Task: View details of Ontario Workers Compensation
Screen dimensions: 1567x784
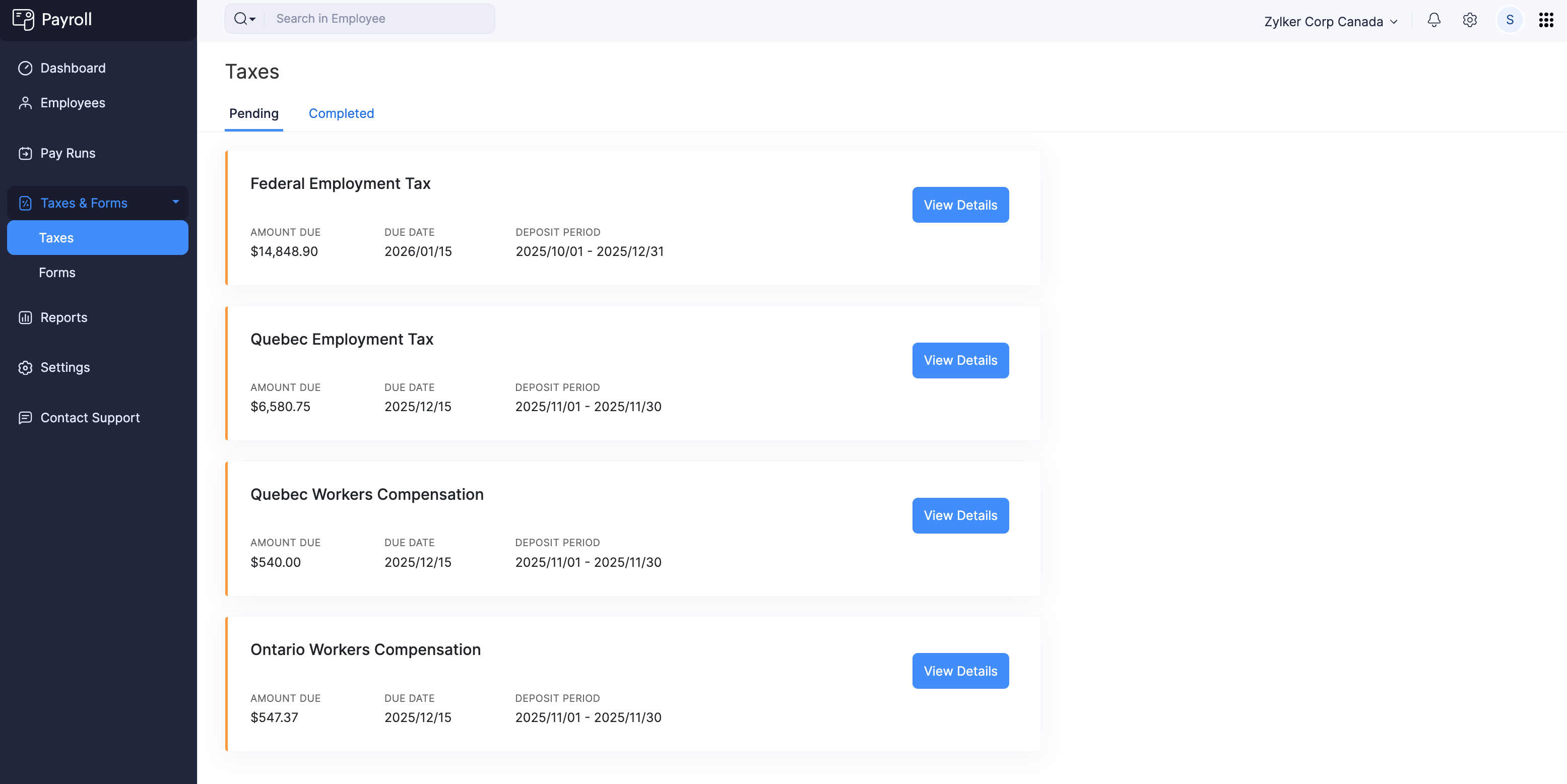Action: [960, 671]
